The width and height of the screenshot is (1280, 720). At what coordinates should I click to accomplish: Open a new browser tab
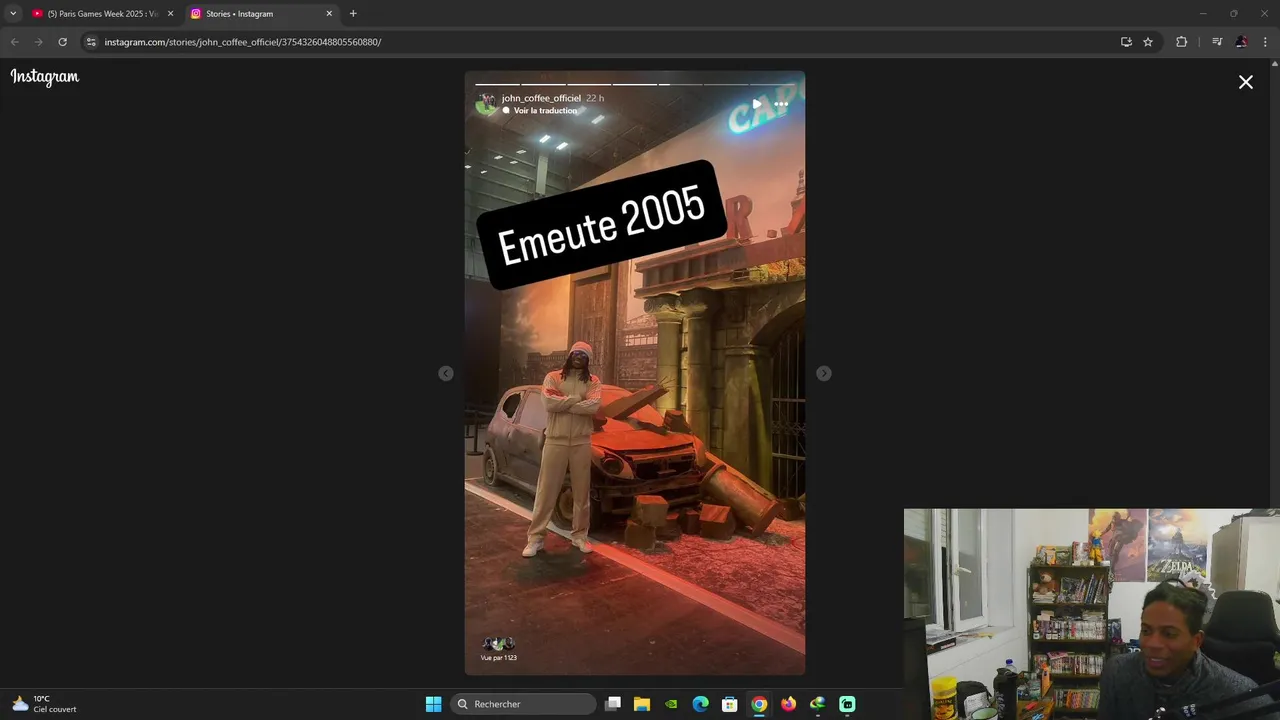[353, 14]
